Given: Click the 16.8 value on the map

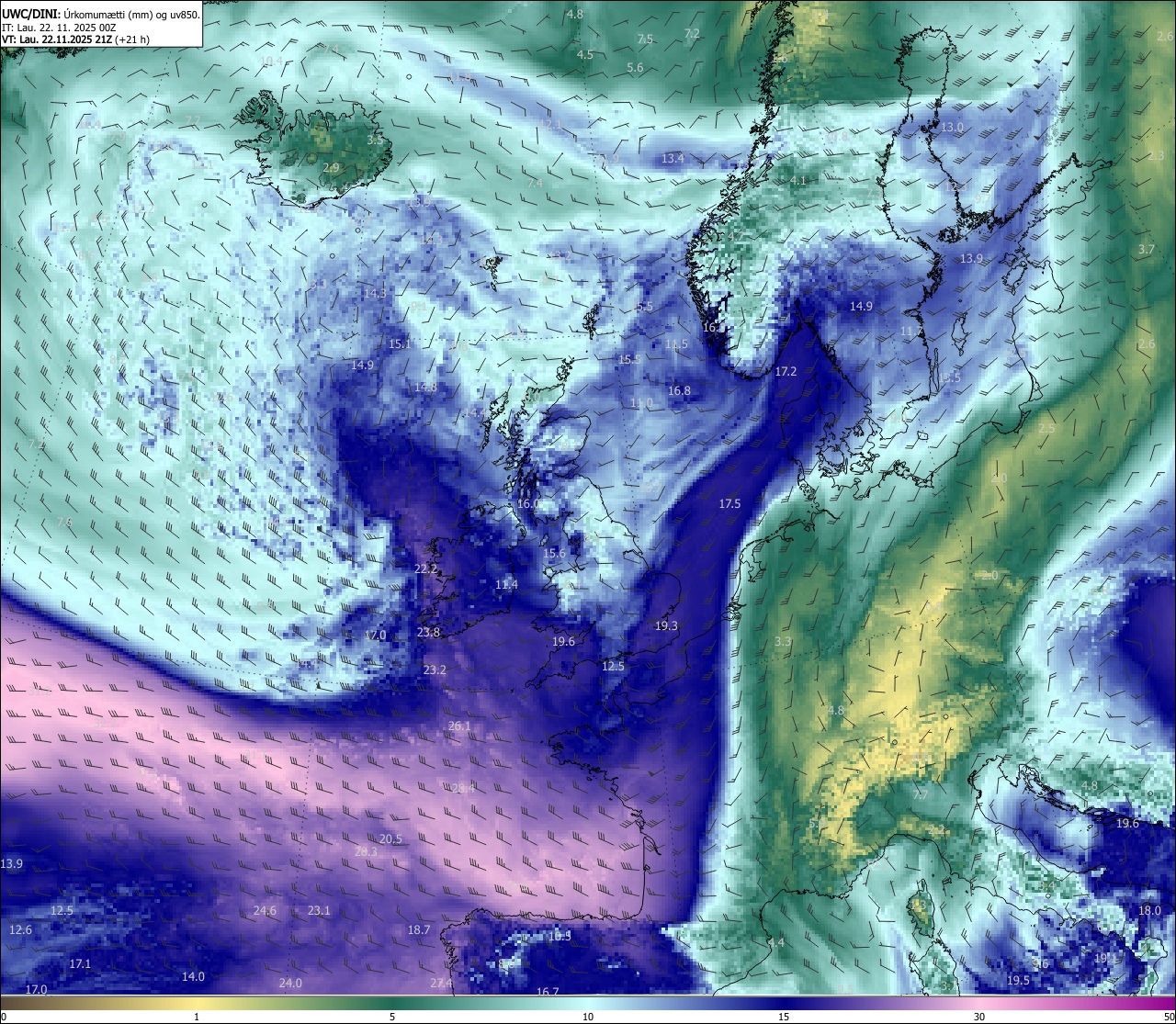Looking at the screenshot, I should 679,391.
